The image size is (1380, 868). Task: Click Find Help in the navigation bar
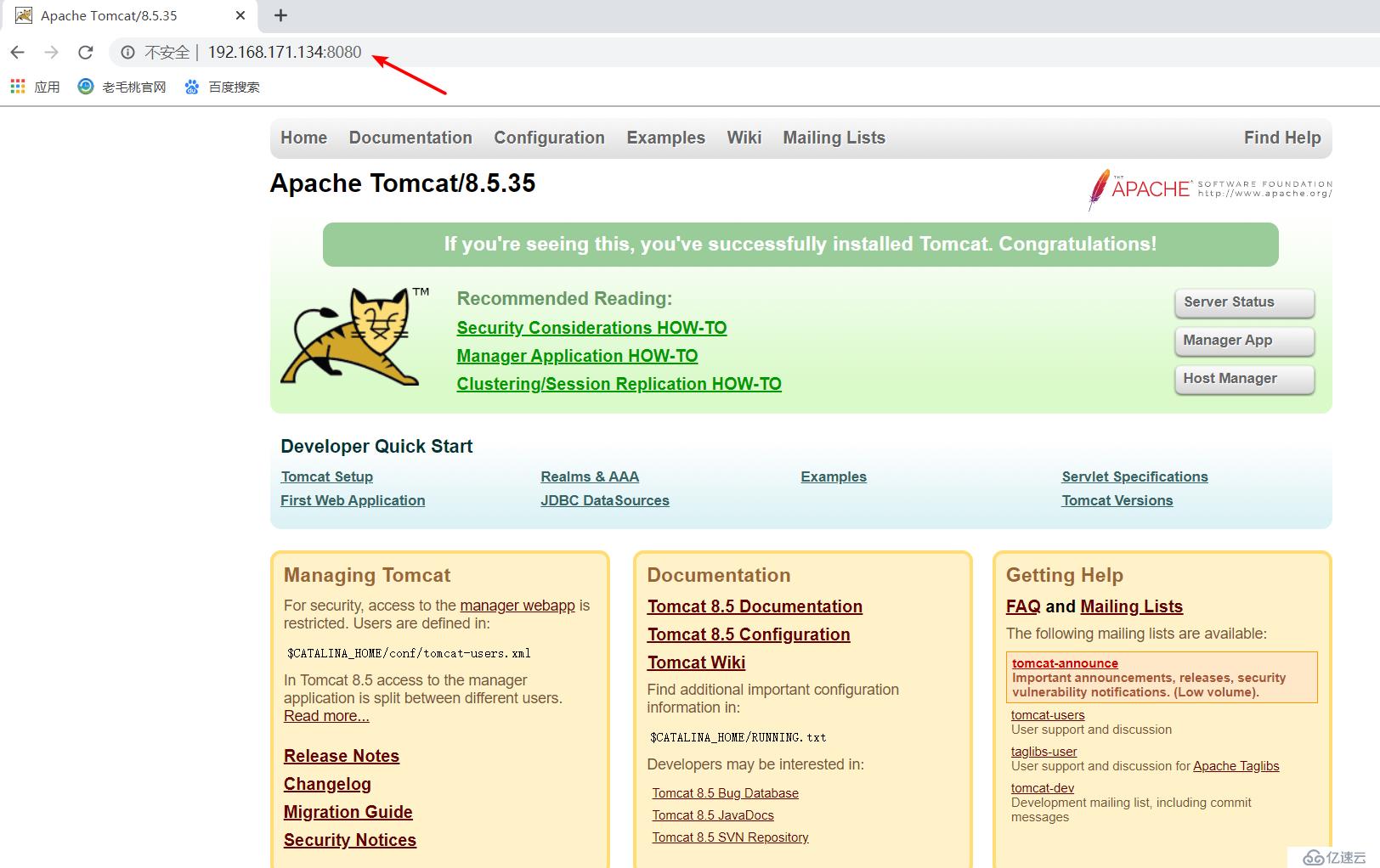pyautogui.click(x=1282, y=138)
